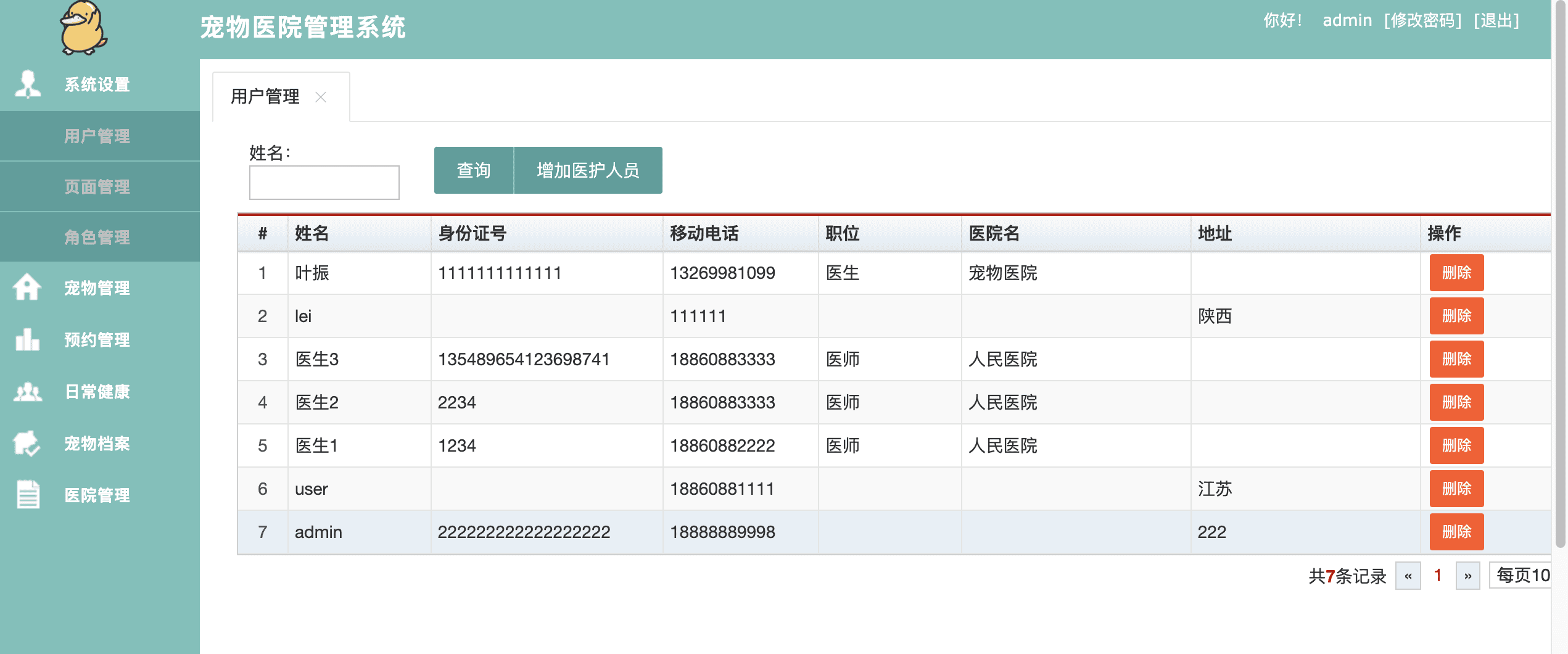Click the document icon for 医院管理
Screen dimensions: 1568x654
click(28, 494)
